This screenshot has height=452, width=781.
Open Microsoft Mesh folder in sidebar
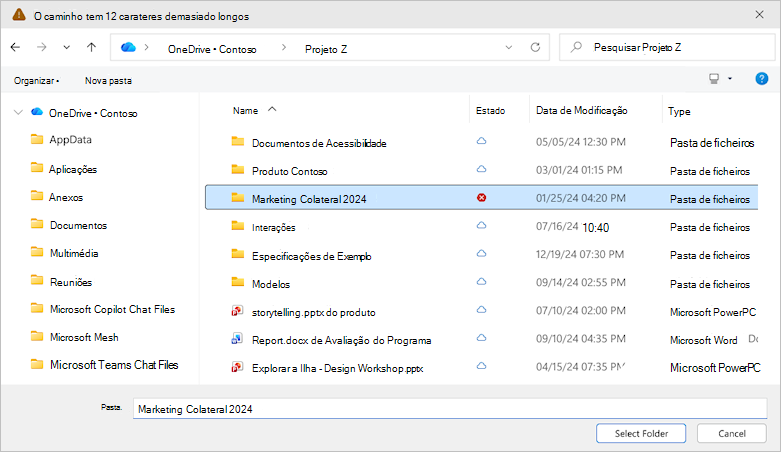coord(84,337)
